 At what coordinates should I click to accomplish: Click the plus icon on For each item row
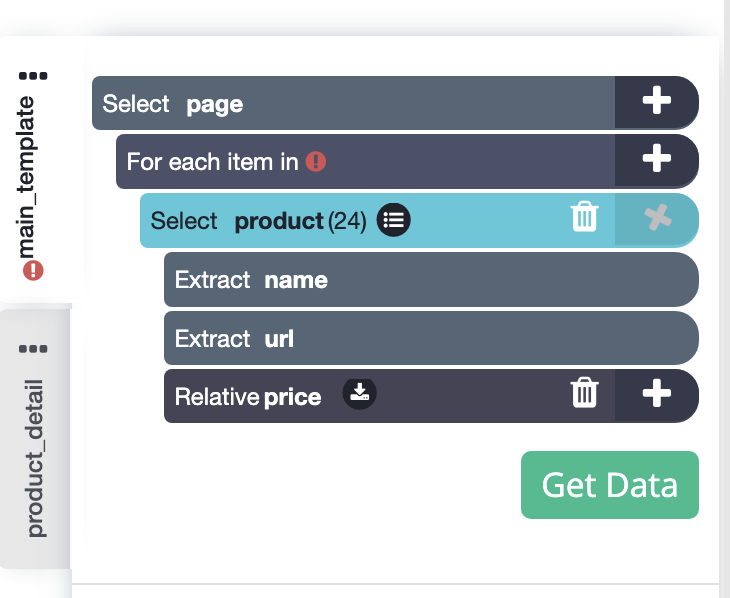[656, 160]
